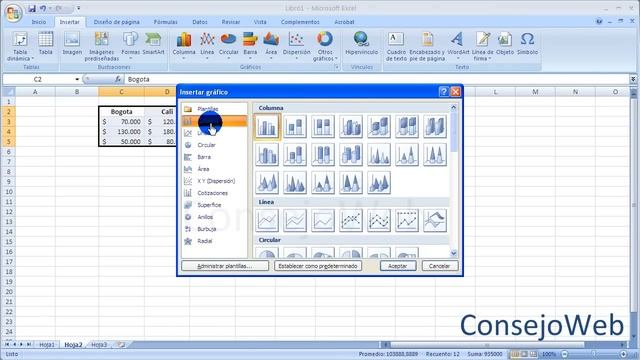Viewport: 640px width, 360px height.
Task: Open the Revisar ribbon tab
Action: click(231, 22)
